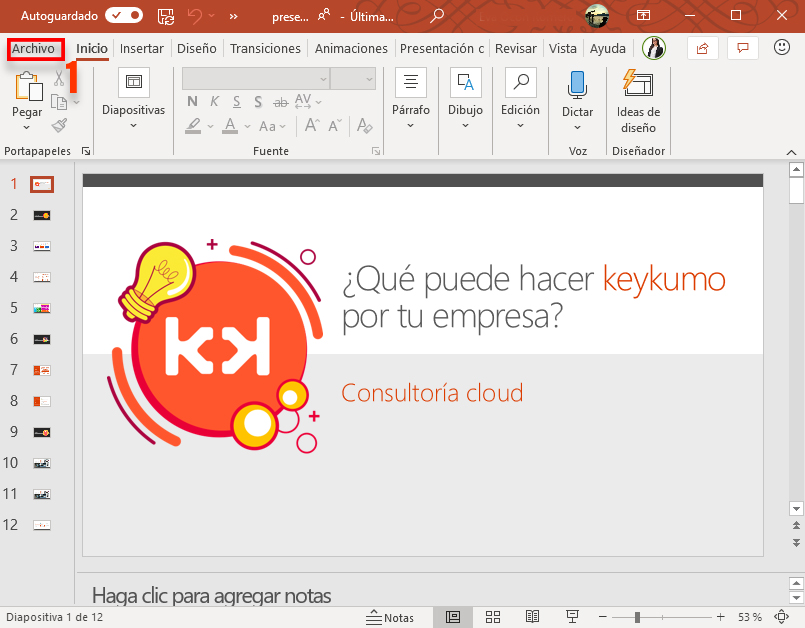This screenshot has height=628, width=805.
Task: Open the Edición group button
Action: point(521,98)
